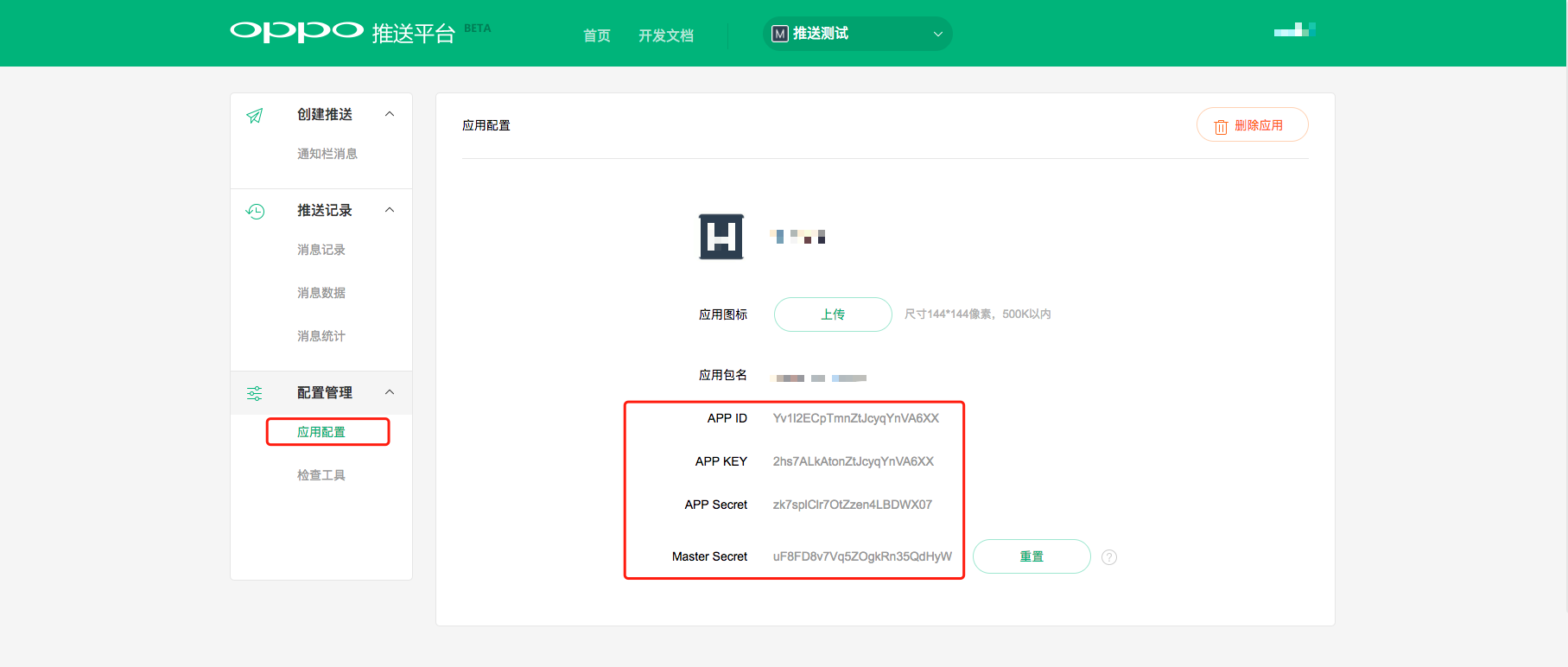This screenshot has width=1568, height=667.
Task: Click the OPPO logo in header
Action: click(x=296, y=32)
